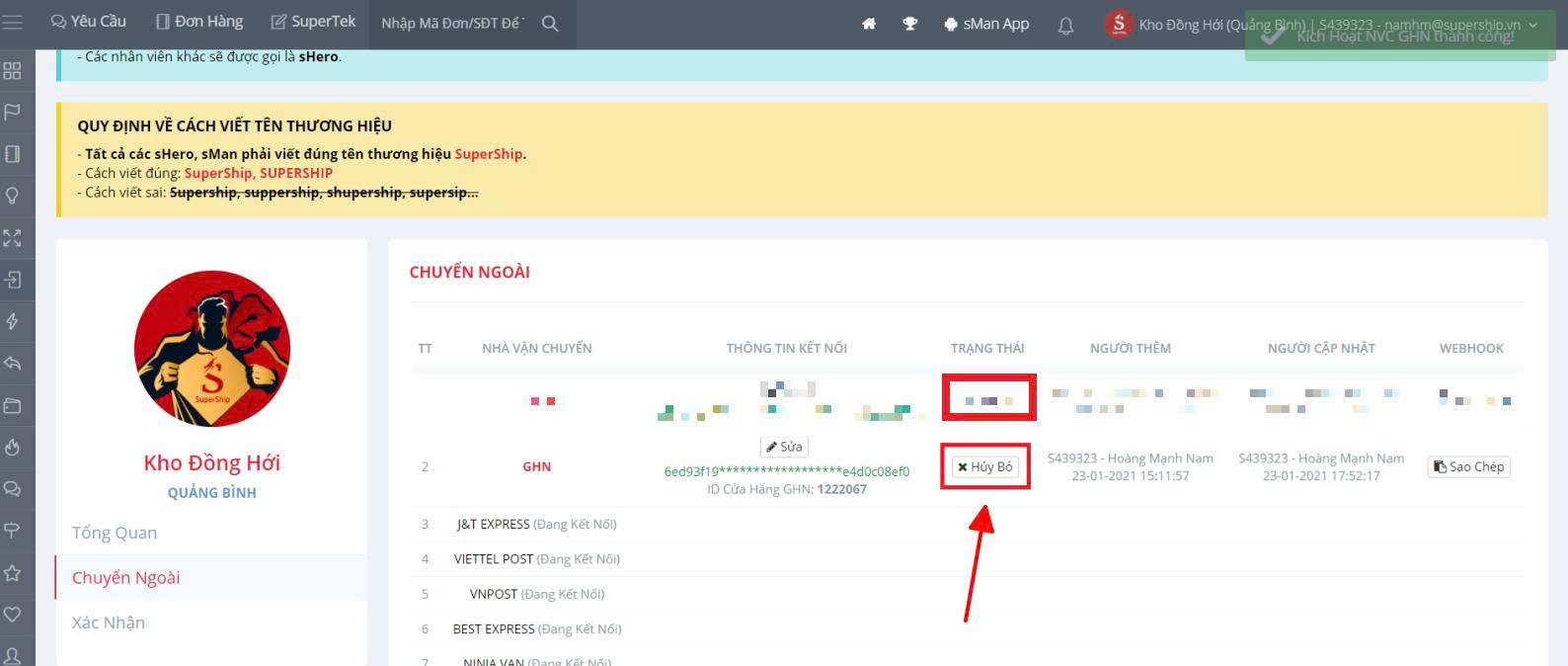Select the J&T EXPRESS row

point(968,524)
